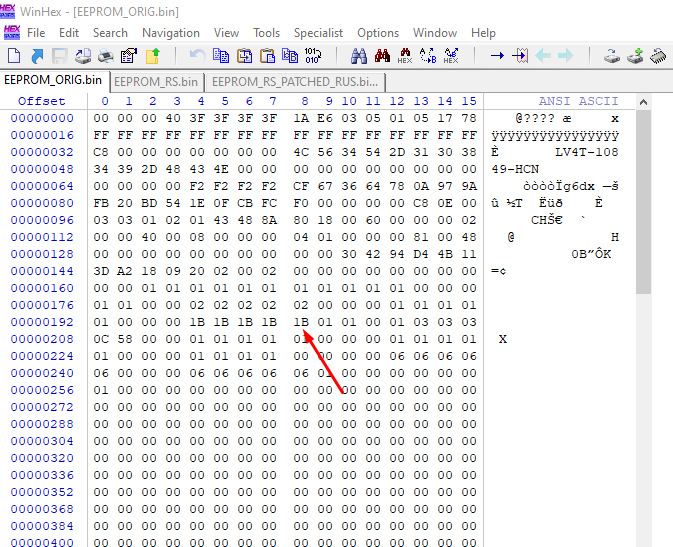Click the ANSI ASCII column header
673x547 pixels.
[x=578, y=101]
